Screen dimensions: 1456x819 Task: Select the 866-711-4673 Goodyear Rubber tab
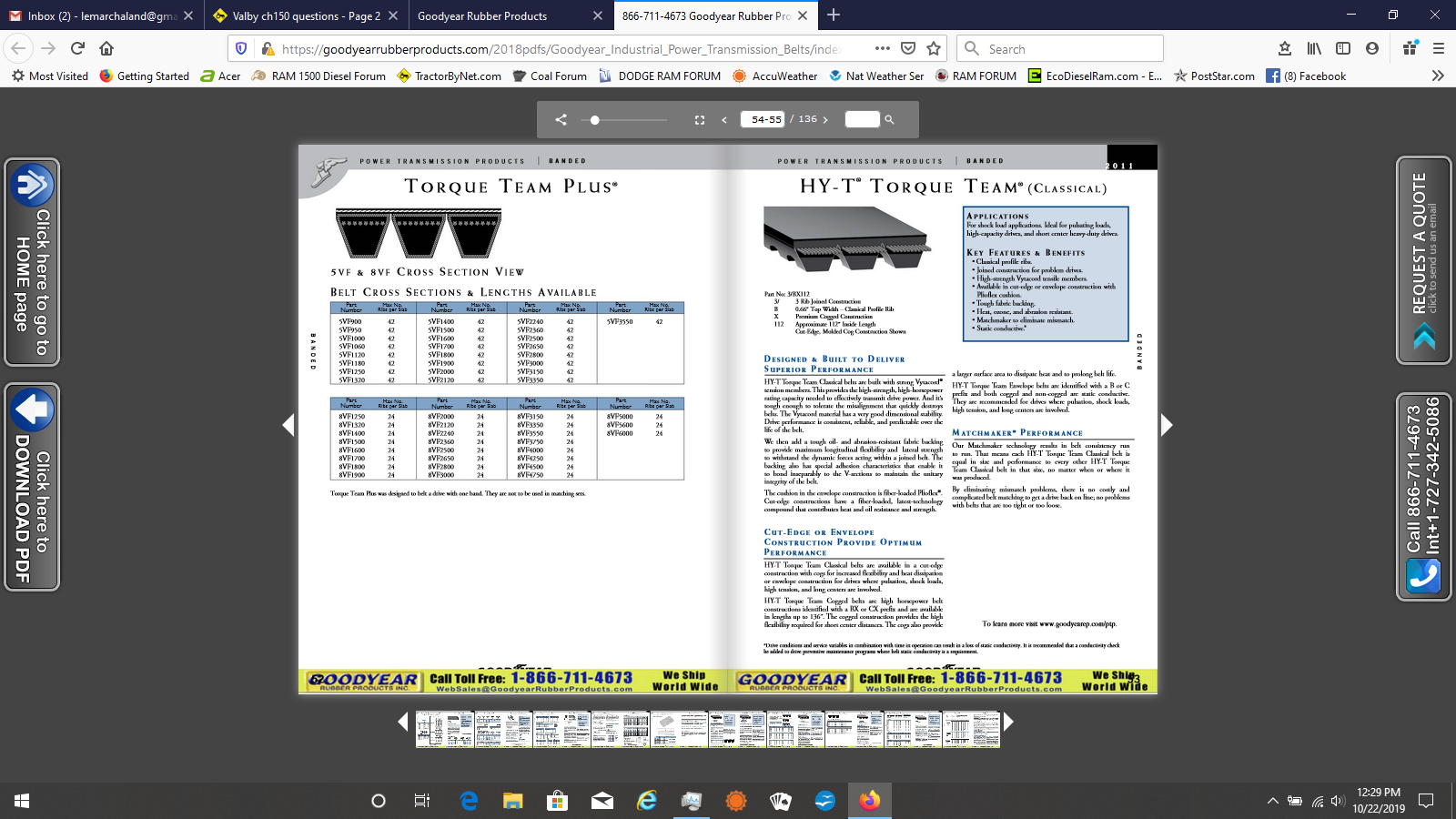point(714,15)
